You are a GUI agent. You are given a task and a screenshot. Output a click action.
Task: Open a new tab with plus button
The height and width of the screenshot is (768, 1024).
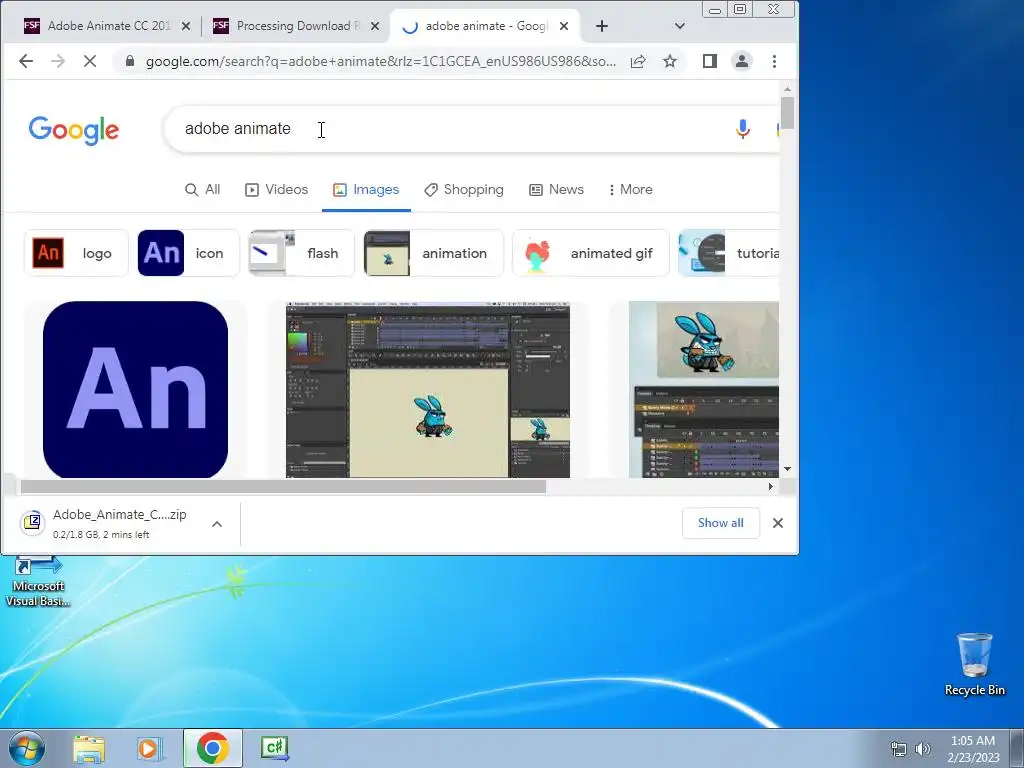pyautogui.click(x=602, y=26)
